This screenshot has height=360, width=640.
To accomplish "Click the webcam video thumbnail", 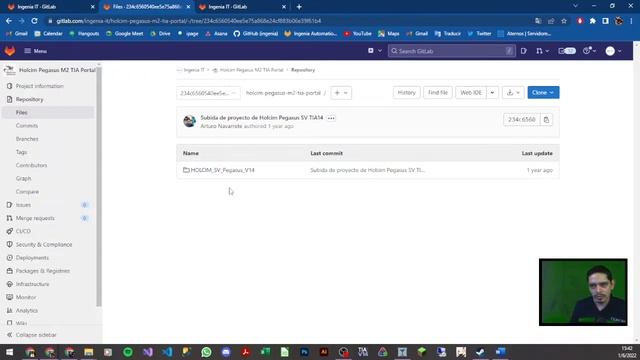I will (583, 292).
